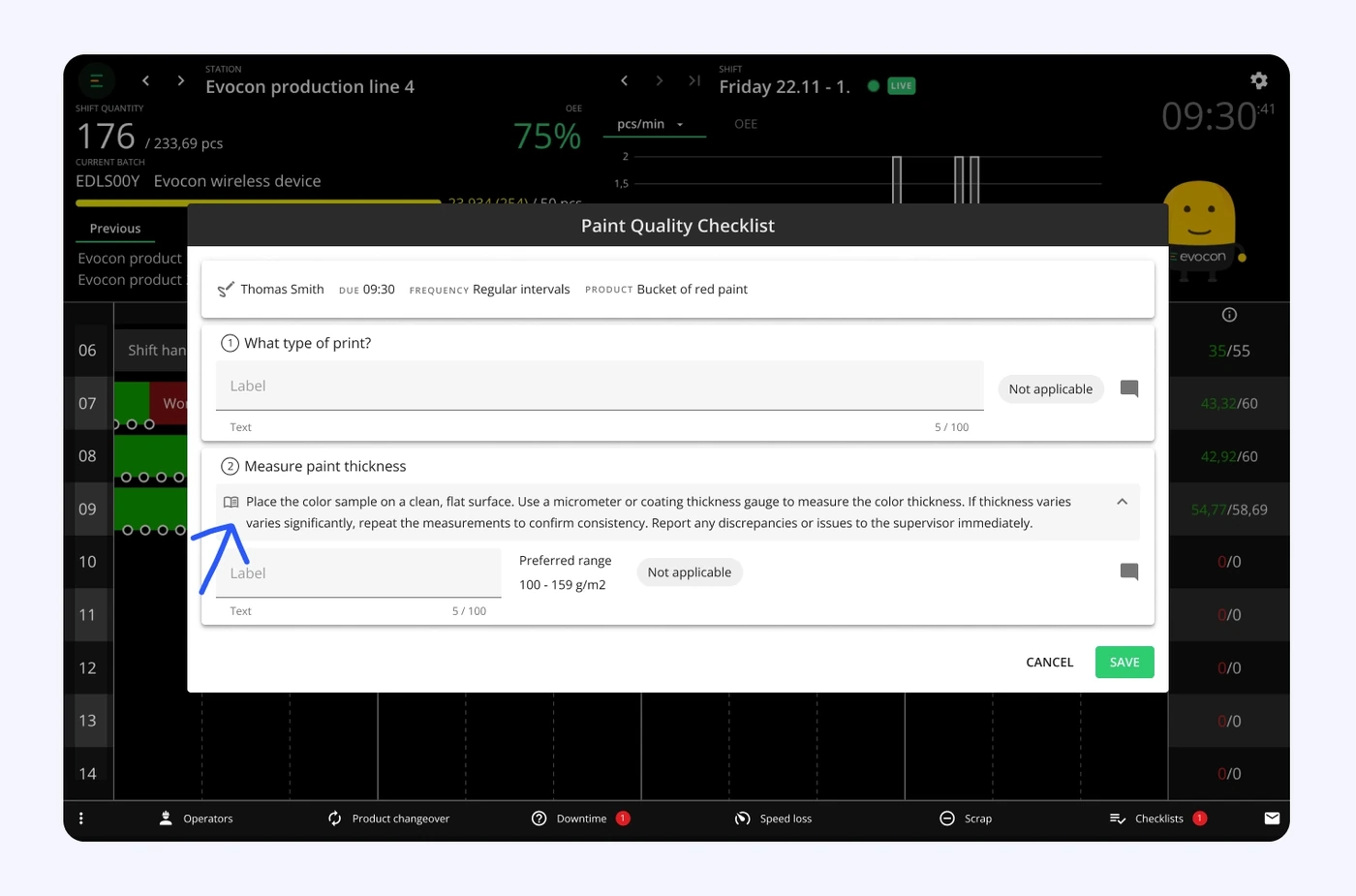Viewport: 1356px width, 896px height.
Task: Go to next station arrow
Action: tap(180, 80)
